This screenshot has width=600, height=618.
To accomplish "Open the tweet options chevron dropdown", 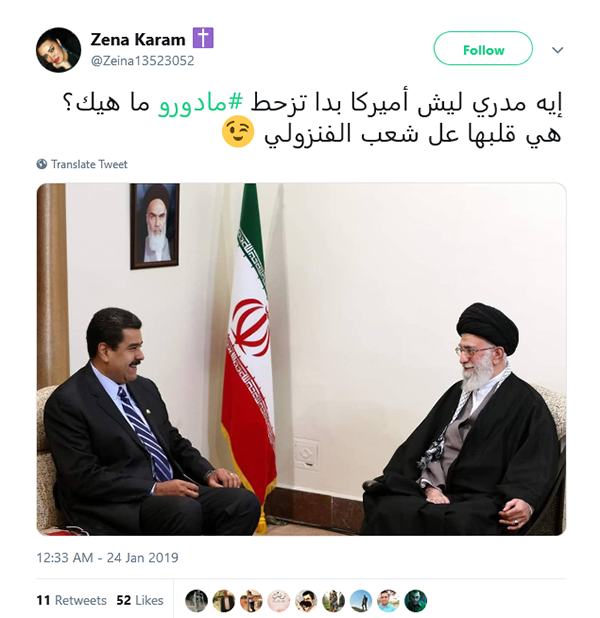I will 557,50.
